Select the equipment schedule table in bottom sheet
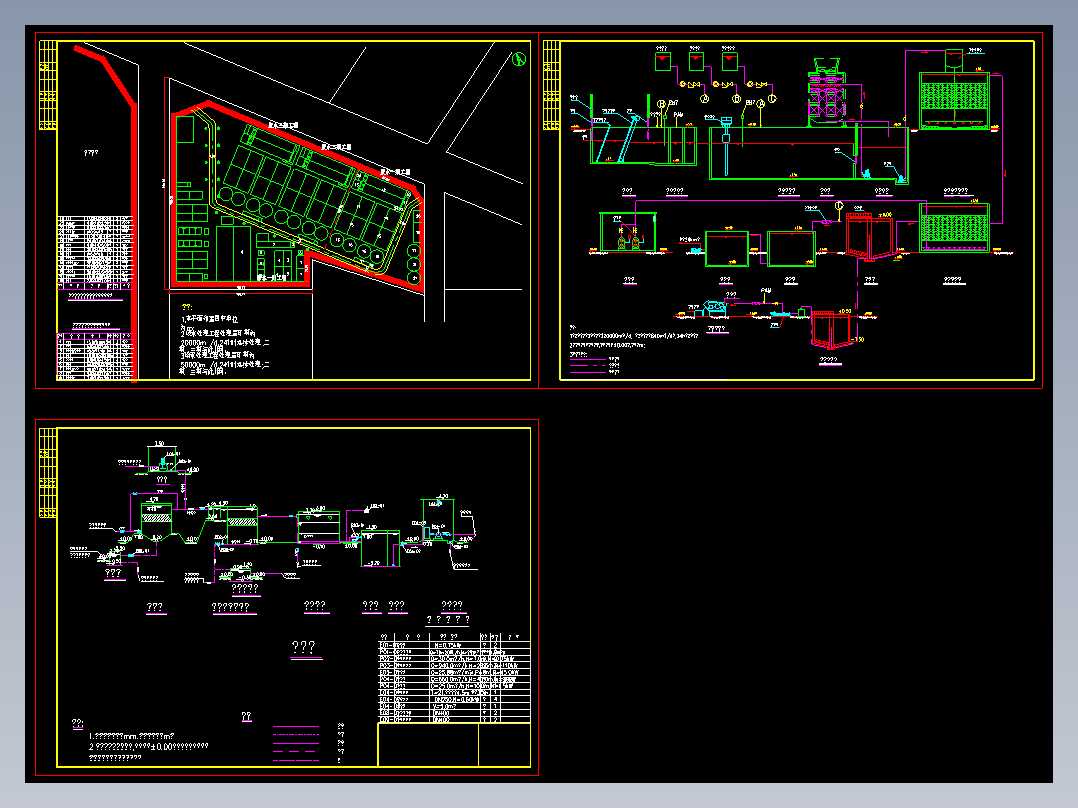Viewport: 1078px width, 808px height. (x=454, y=678)
